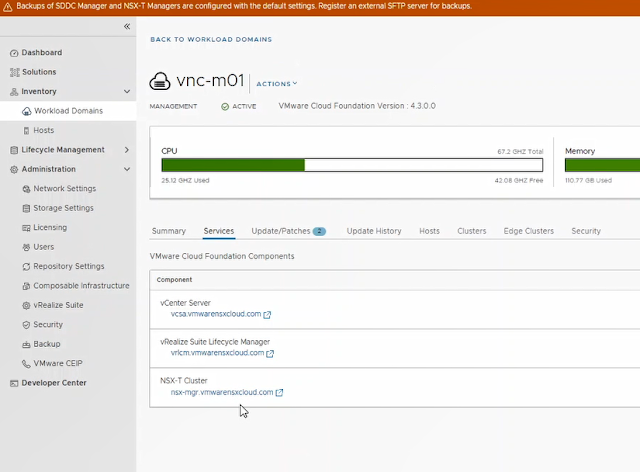Click the ACTIVE status indicator
Image resolution: width=640 pixels, height=472 pixels.
tap(239, 107)
